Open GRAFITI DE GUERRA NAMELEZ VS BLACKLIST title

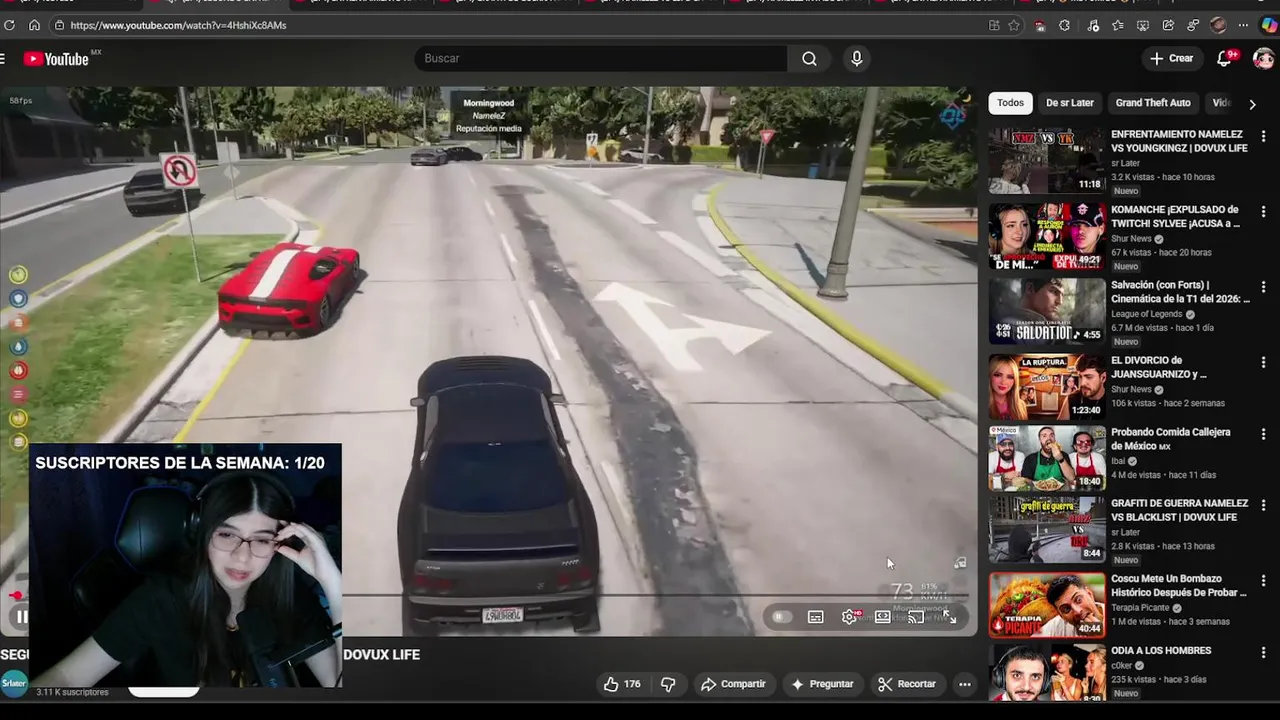tap(1179, 510)
